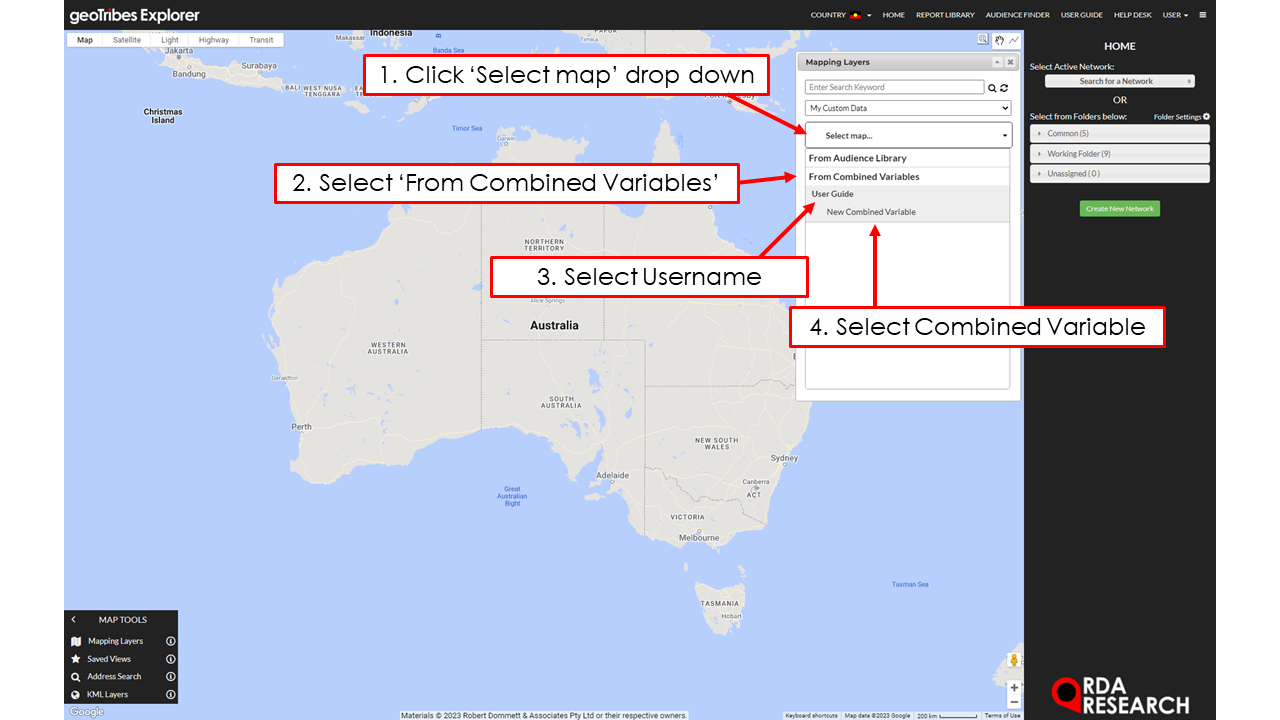Click the Address Search magnifier icon
1280x720 pixels.
click(x=76, y=677)
